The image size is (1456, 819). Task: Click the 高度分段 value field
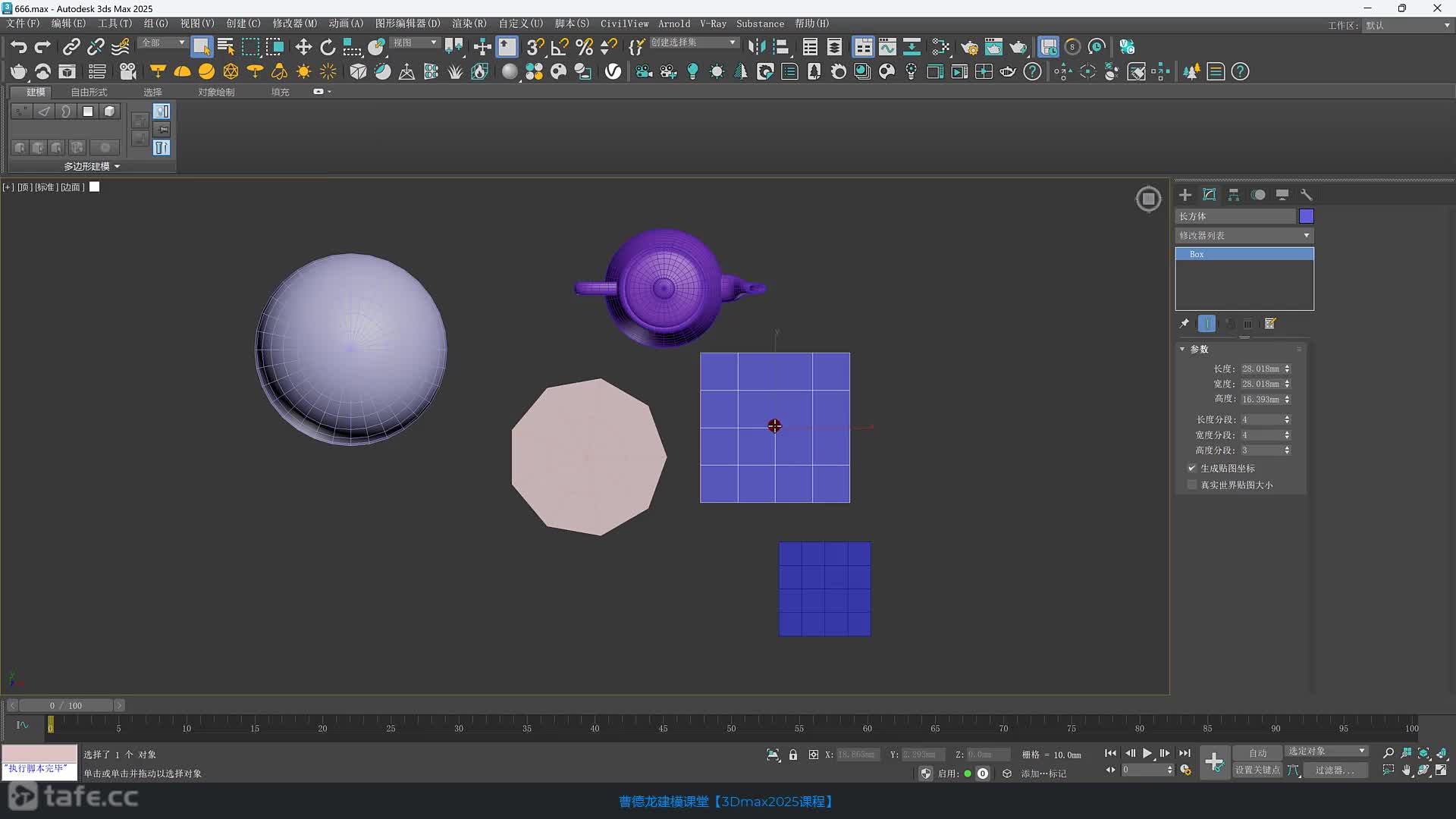[1261, 450]
